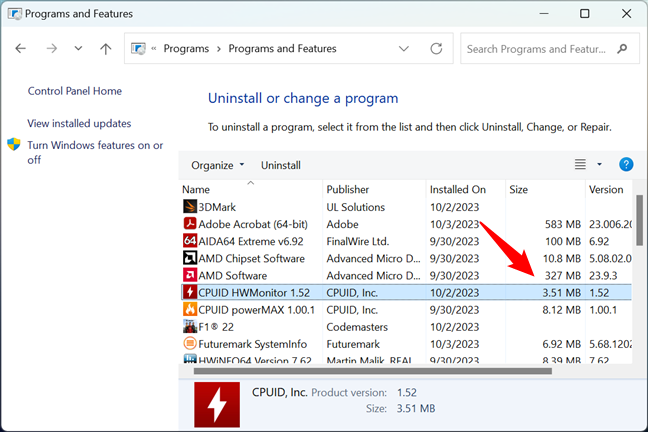Click the horizontal list scrollbar

pyautogui.click(x=373, y=371)
